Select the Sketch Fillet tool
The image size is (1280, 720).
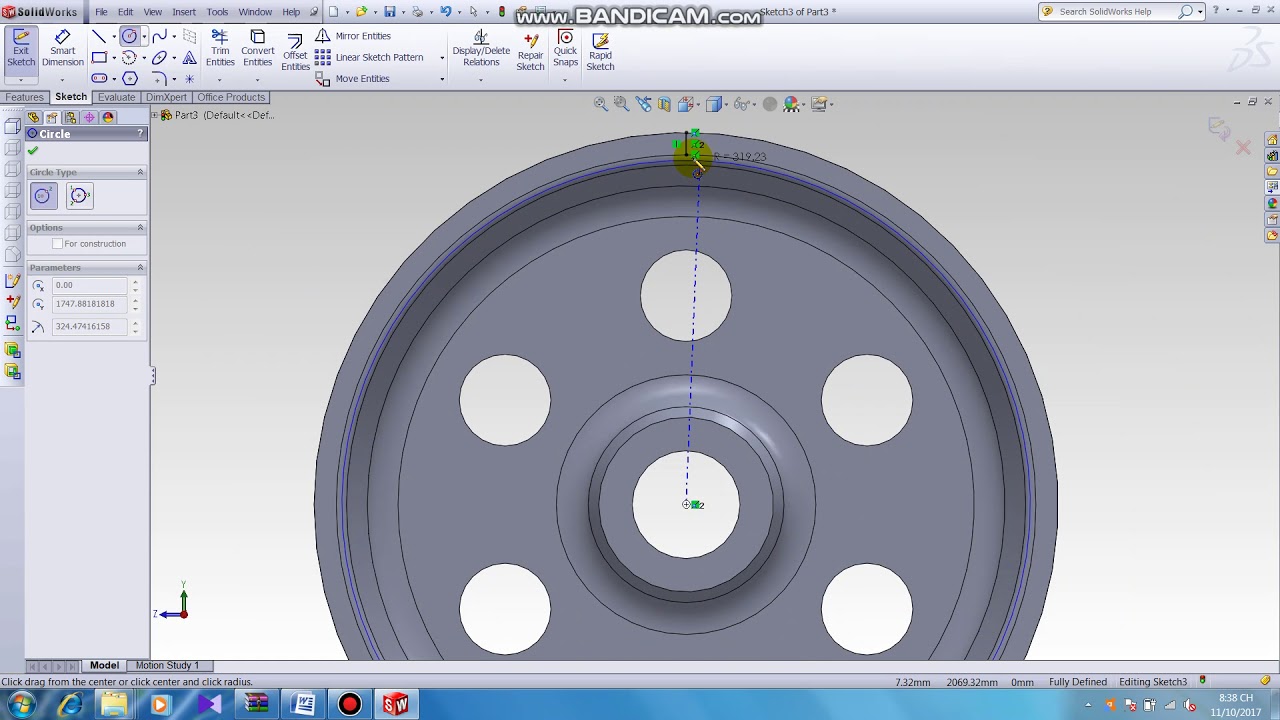point(160,78)
